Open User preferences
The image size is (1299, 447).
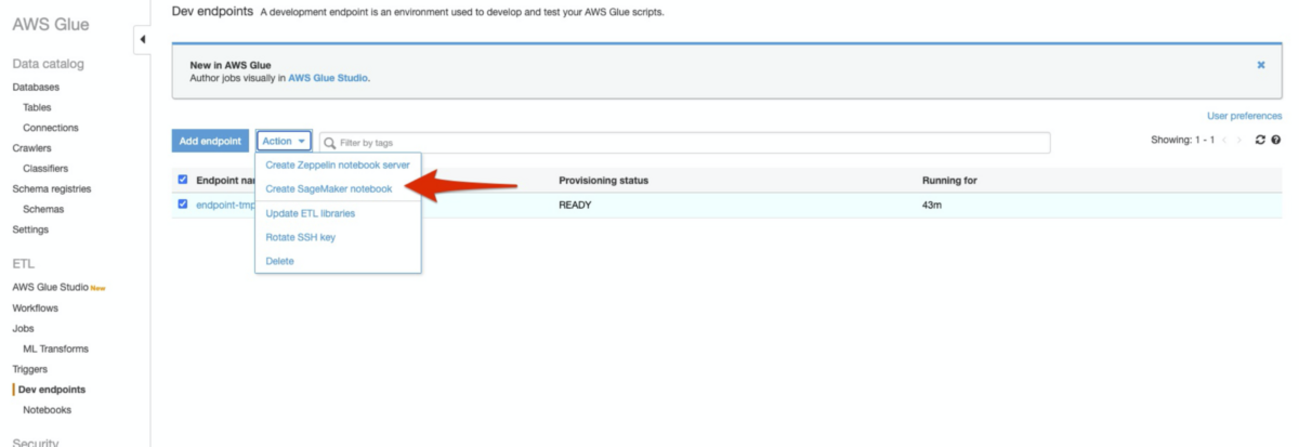(x=1244, y=116)
